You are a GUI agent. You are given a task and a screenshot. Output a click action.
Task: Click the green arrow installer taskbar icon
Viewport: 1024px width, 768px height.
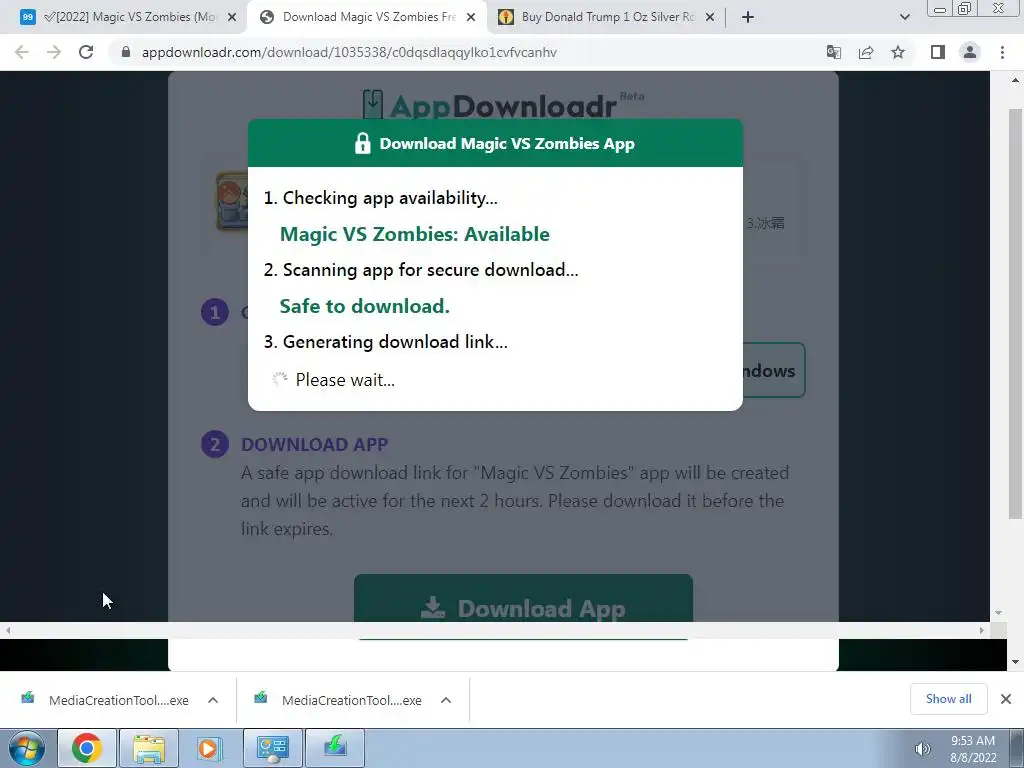335,748
